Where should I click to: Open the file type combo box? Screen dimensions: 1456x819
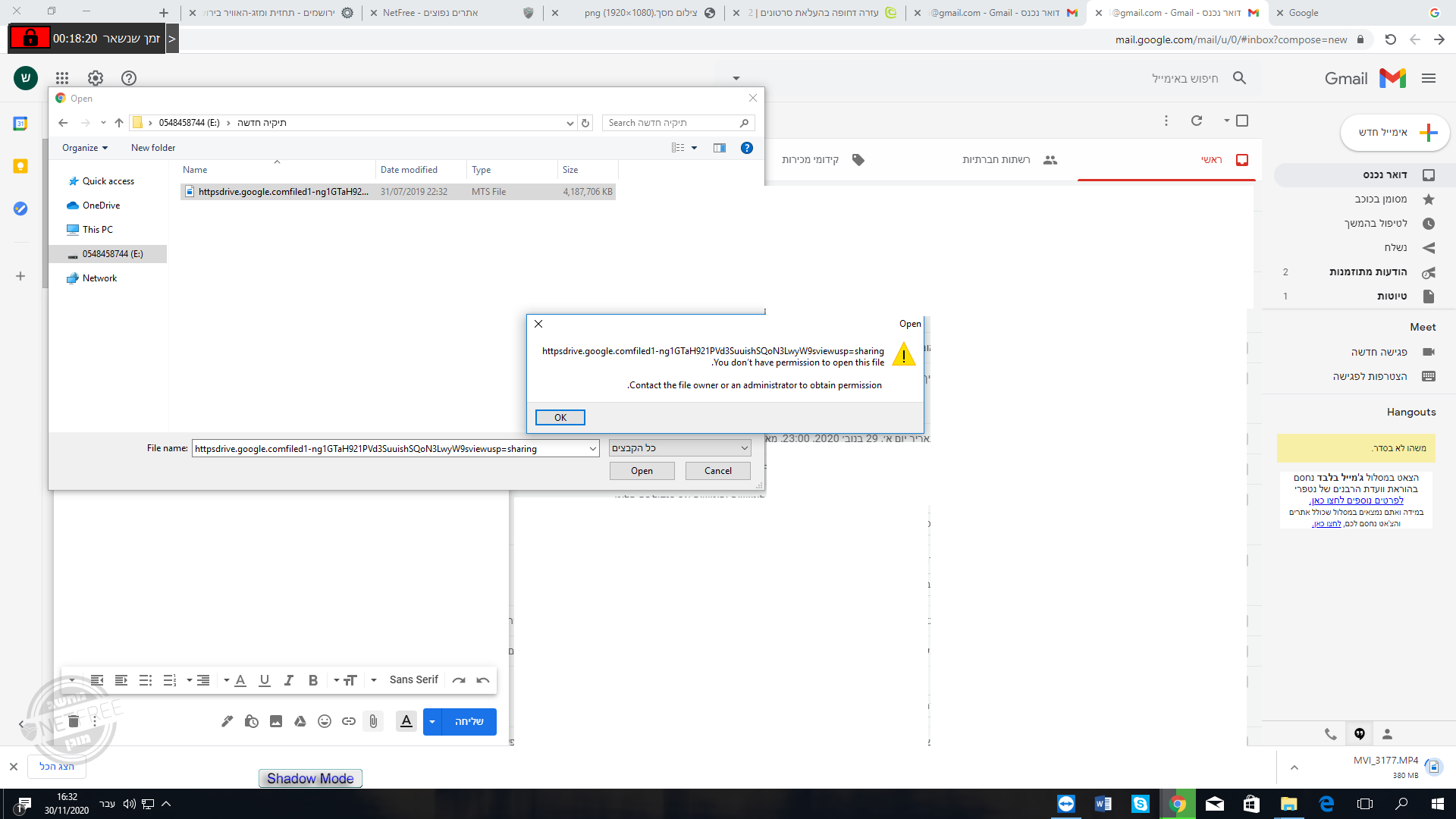point(679,448)
